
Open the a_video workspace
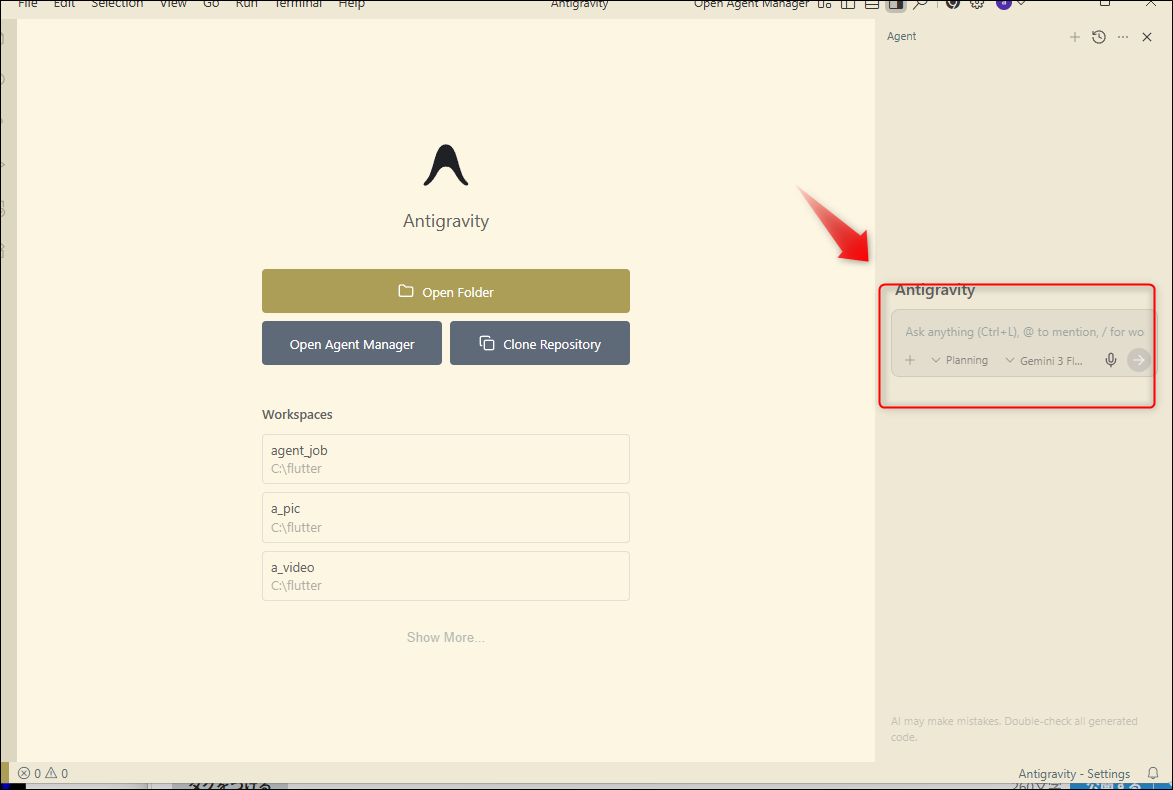pos(446,576)
